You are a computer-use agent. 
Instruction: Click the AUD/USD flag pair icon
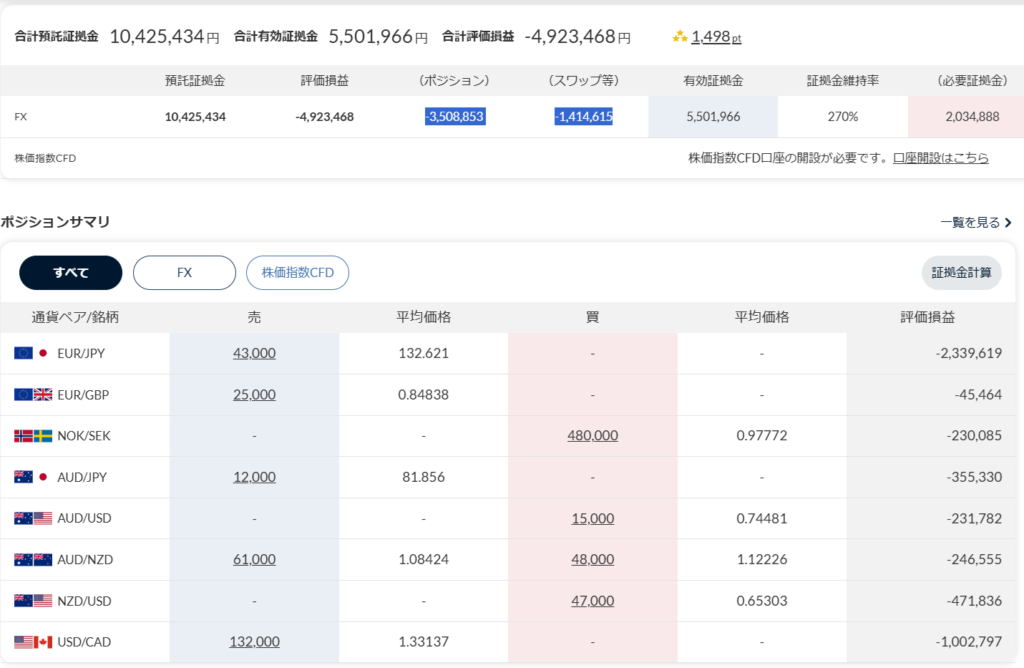[x=33, y=518]
